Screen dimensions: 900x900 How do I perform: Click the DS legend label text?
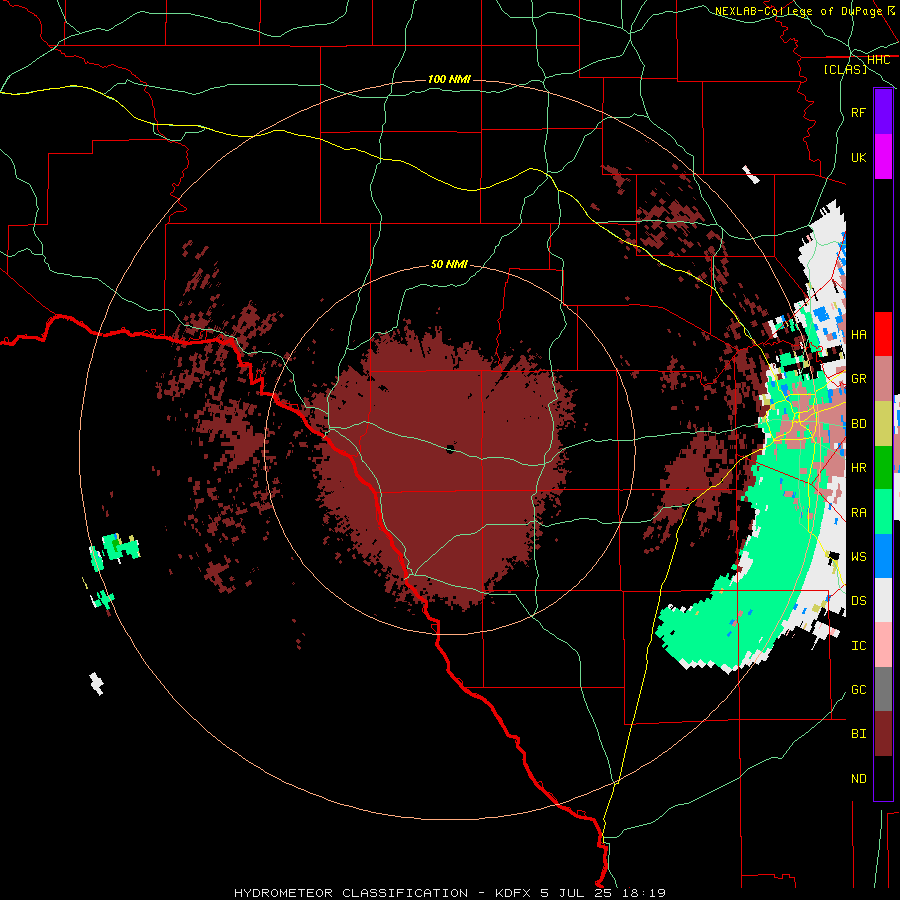(858, 600)
